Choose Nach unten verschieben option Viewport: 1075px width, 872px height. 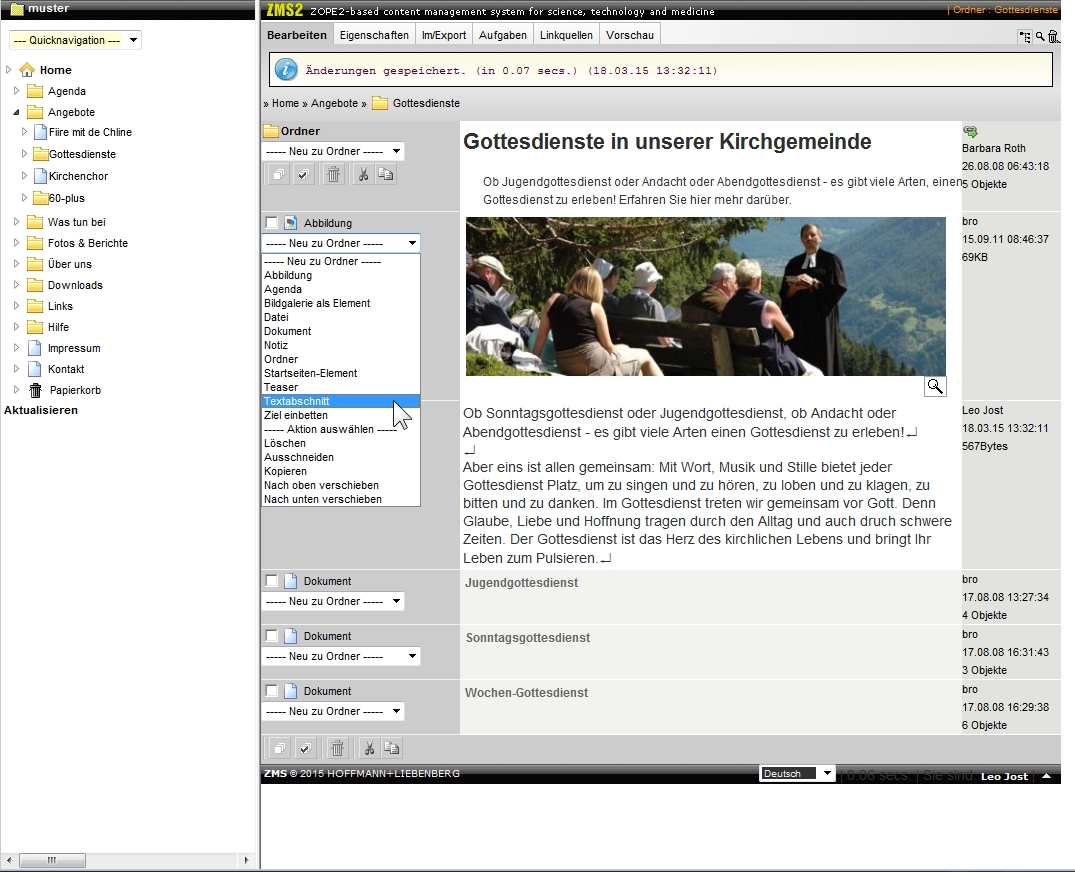pyautogui.click(x=341, y=500)
